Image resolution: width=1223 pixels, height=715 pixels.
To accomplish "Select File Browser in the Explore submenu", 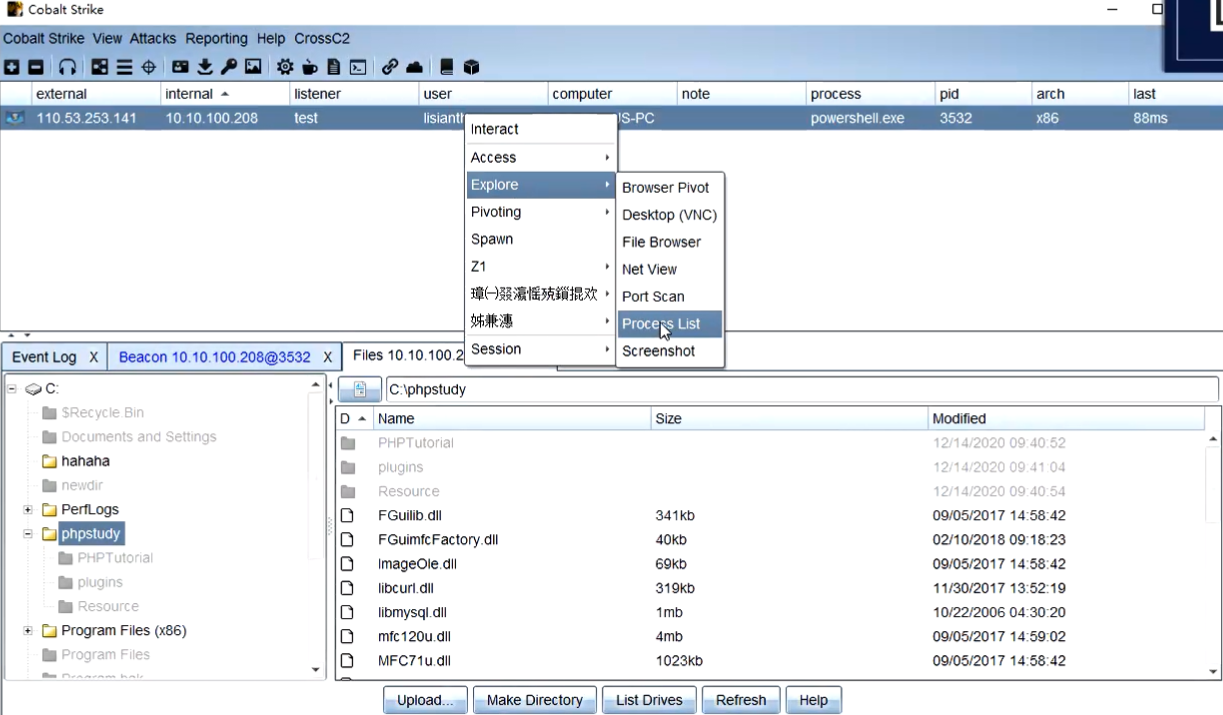I will 670,242.
